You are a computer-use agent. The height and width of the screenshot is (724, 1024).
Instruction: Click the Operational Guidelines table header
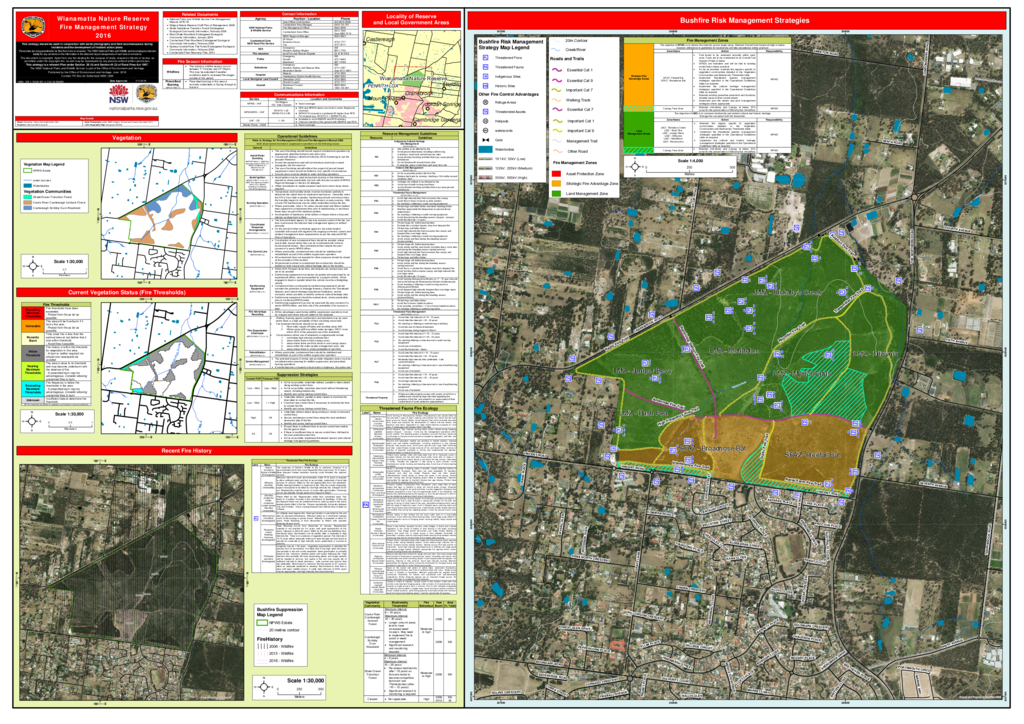297,136
